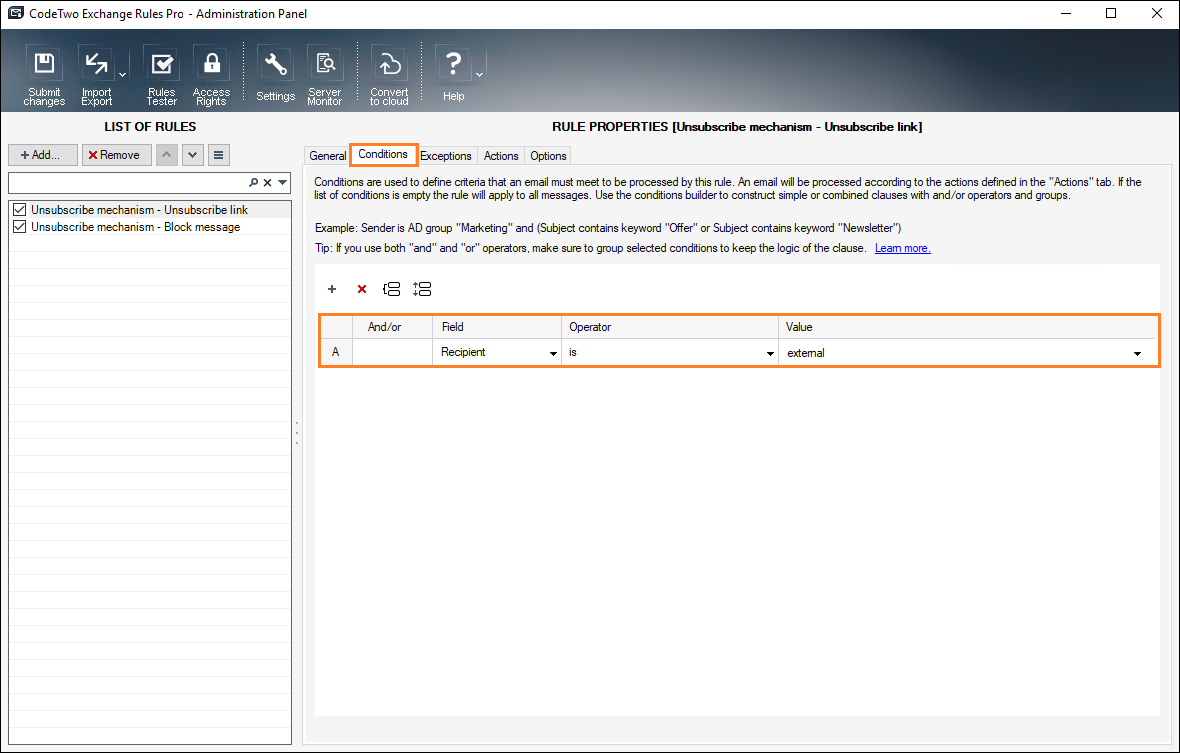Image resolution: width=1180 pixels, height=753 pixels.
Task: Switch to the Actions tab
Action: click(500, 156)
